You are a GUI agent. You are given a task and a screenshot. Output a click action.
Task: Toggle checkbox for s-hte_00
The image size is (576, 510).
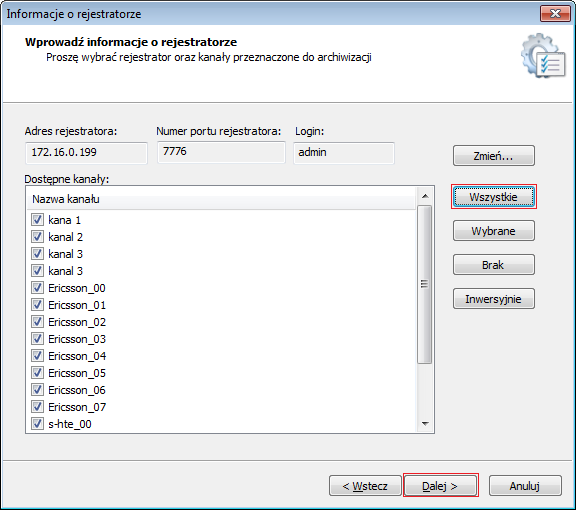(37, 424)
